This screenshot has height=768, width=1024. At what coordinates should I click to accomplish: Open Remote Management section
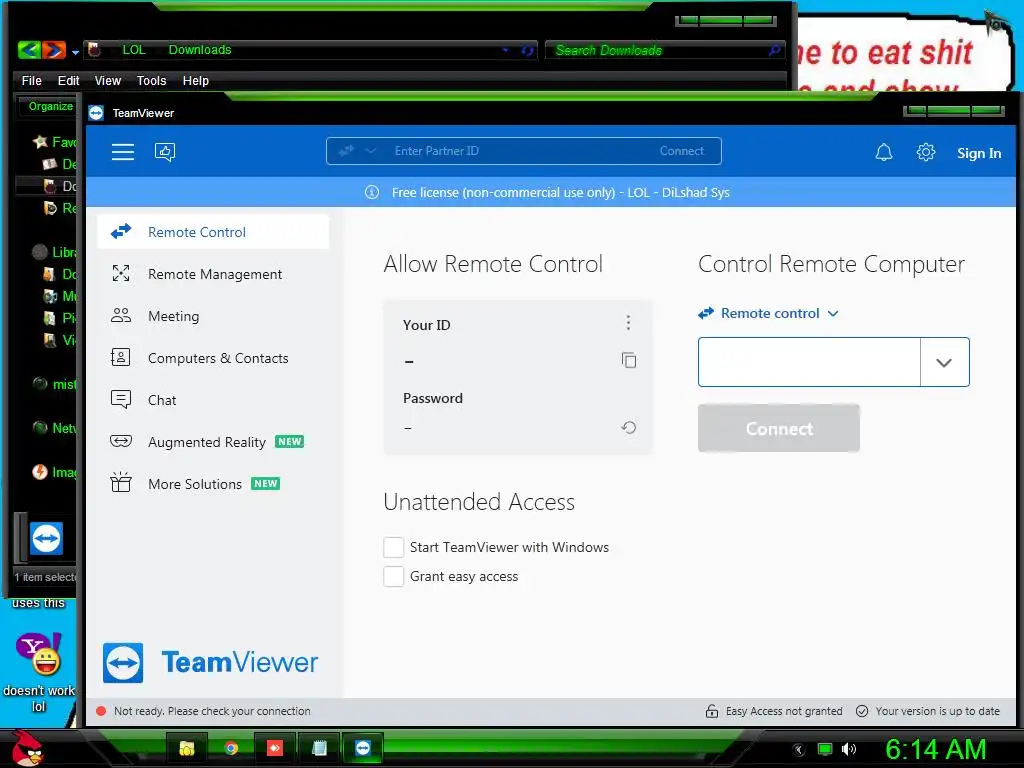pyautogui.click(x=213, y=274)
